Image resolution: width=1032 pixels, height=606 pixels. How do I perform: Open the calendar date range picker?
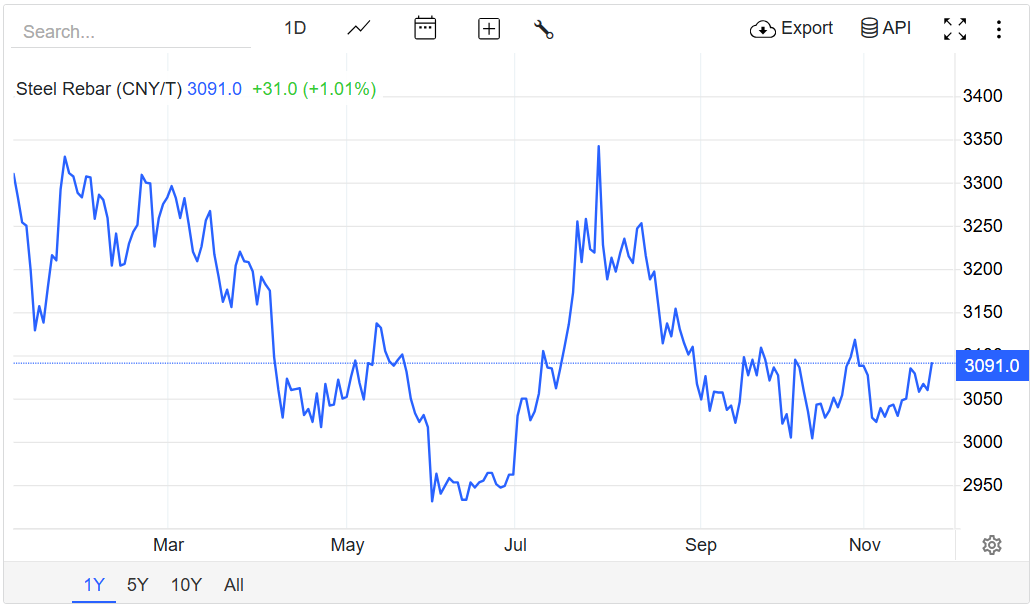coord(425,28)
